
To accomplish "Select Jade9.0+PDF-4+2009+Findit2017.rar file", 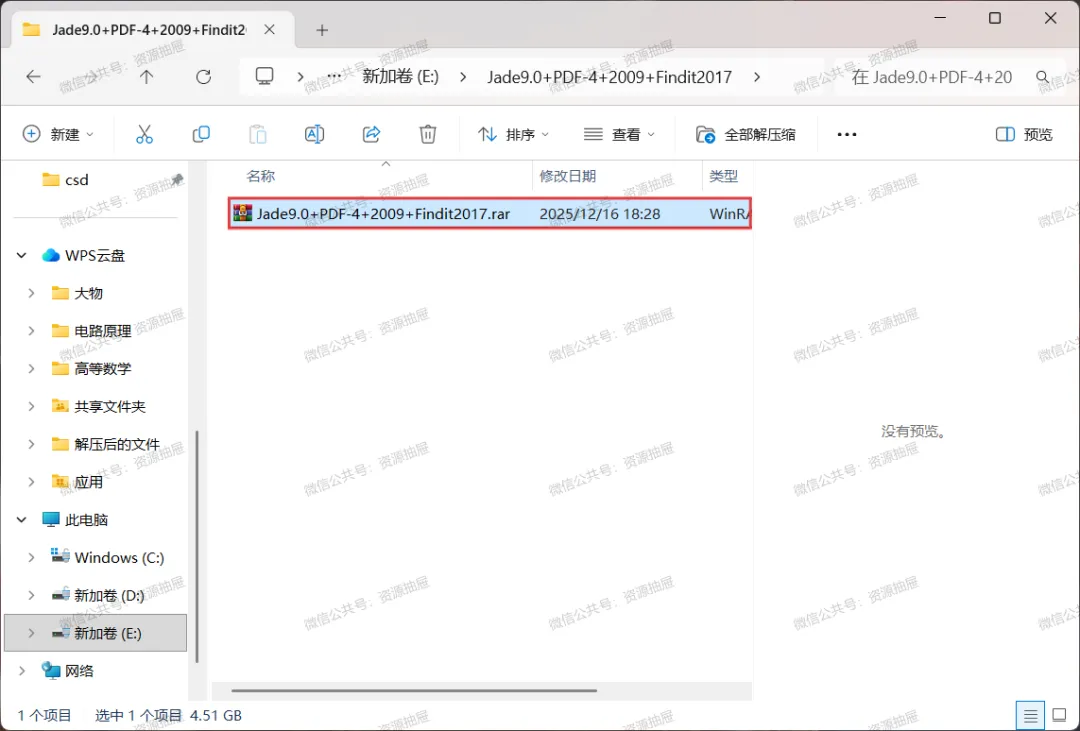I will (490, 214).
